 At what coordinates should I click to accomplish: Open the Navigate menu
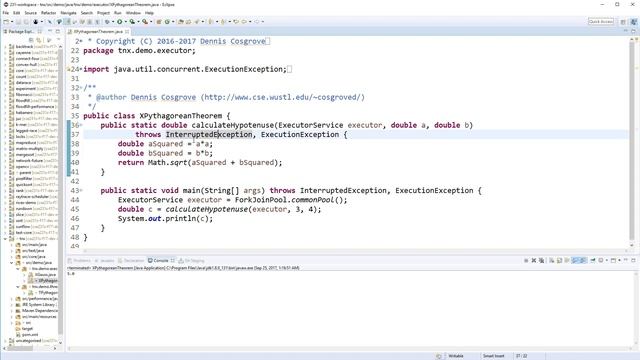click(69, 13)
